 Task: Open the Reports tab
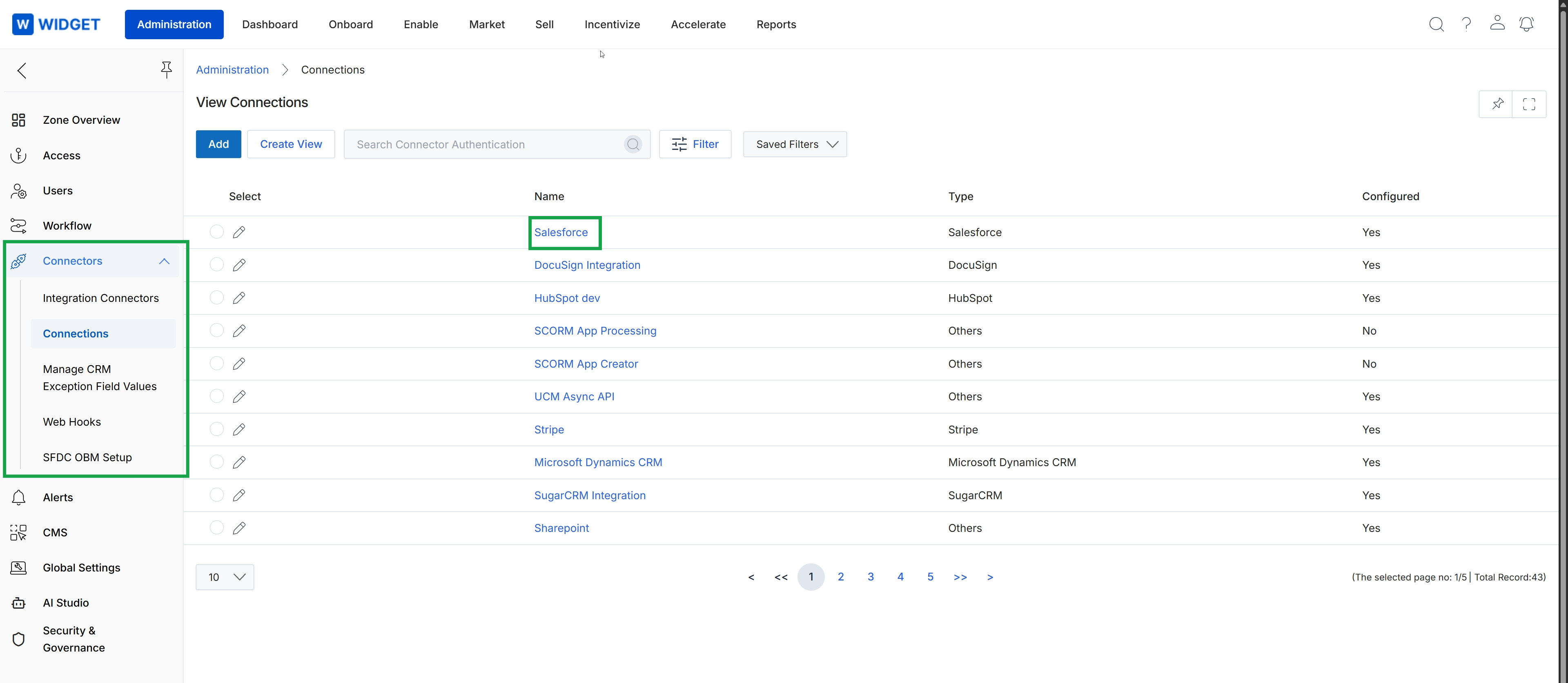[x=776, y=25]
